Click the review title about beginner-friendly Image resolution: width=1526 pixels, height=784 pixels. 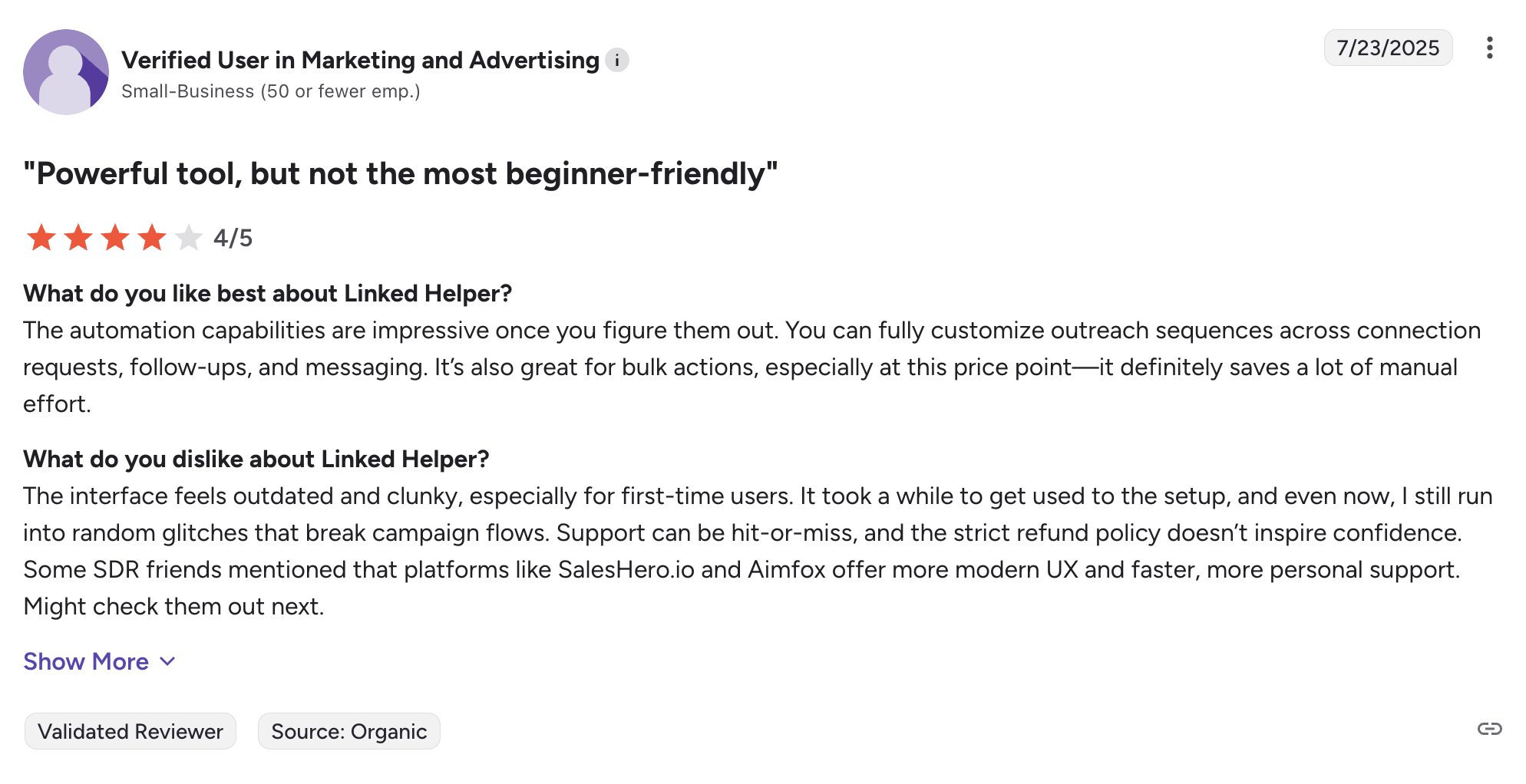[x=401, y=174]
